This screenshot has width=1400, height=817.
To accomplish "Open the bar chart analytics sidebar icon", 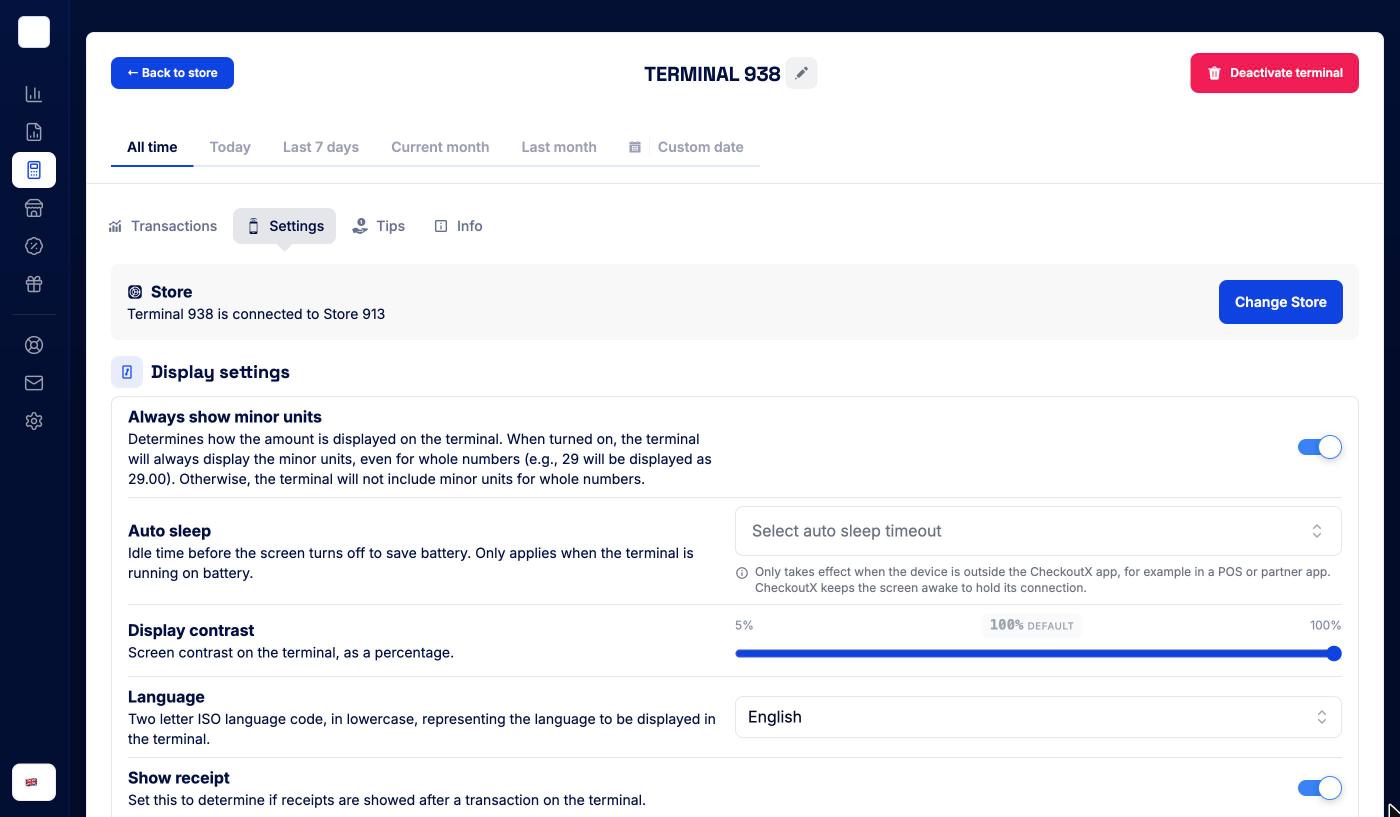I will pyautogui.click(x=34, y=94).
